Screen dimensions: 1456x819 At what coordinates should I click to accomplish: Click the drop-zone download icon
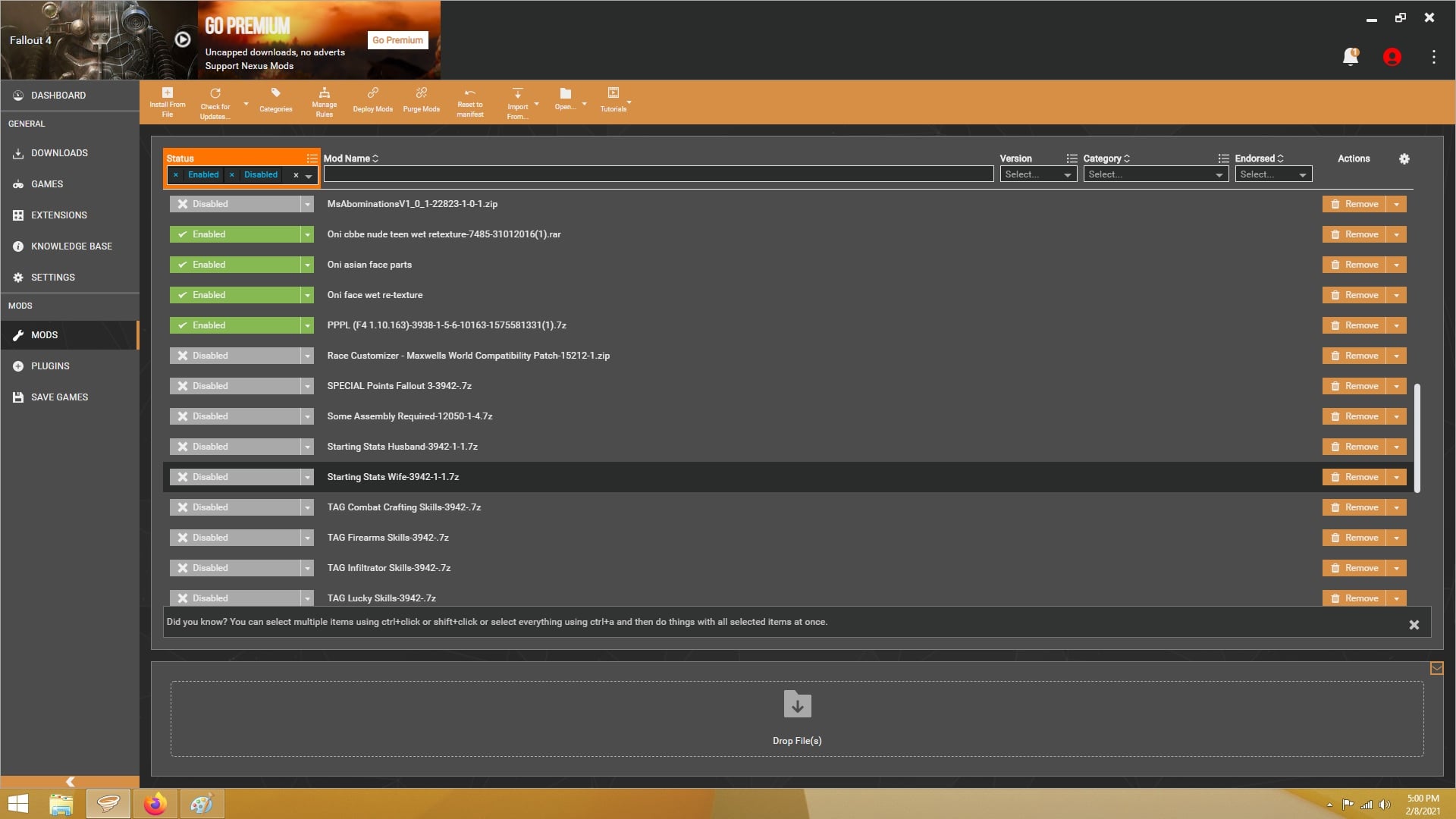click(797, 704)
